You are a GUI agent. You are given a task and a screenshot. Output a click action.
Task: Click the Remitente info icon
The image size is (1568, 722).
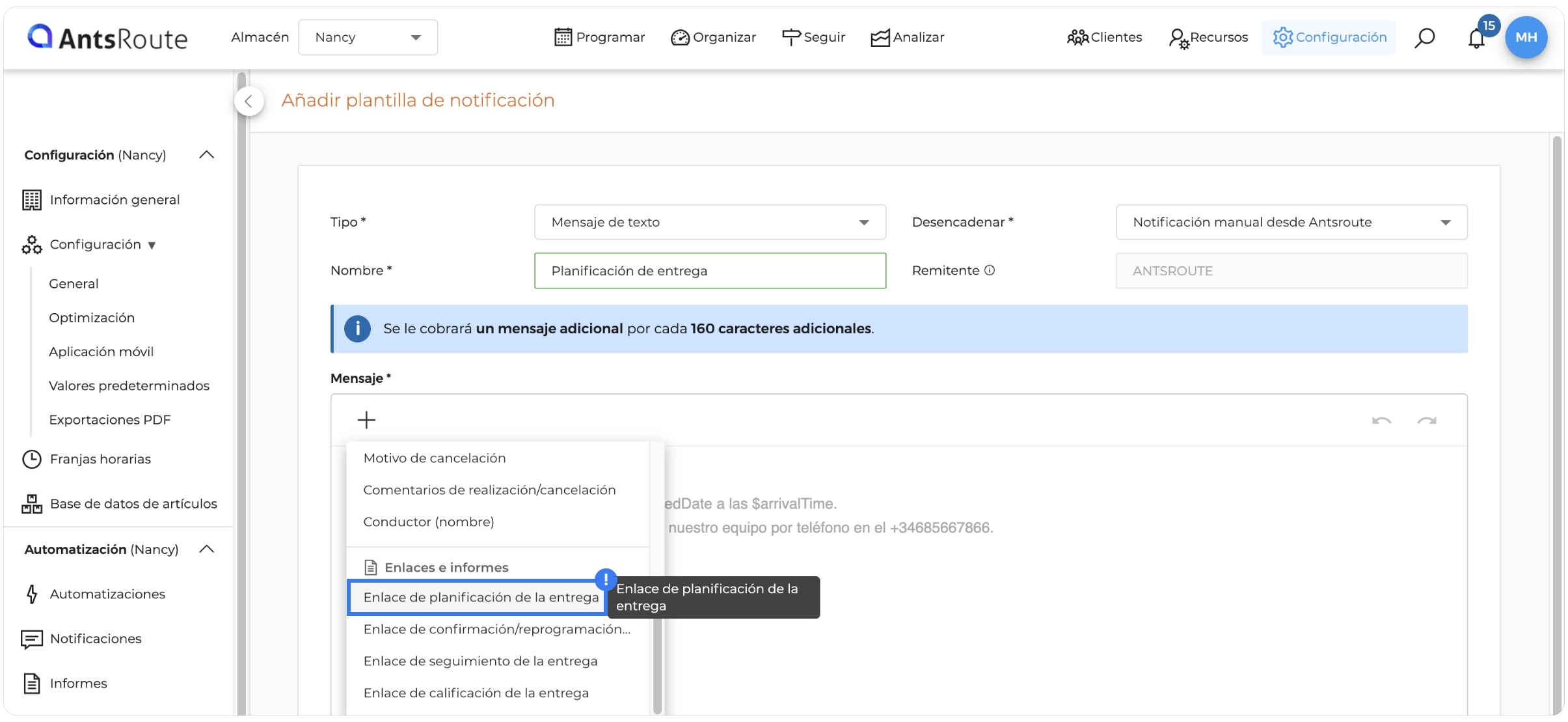point(989,270)
